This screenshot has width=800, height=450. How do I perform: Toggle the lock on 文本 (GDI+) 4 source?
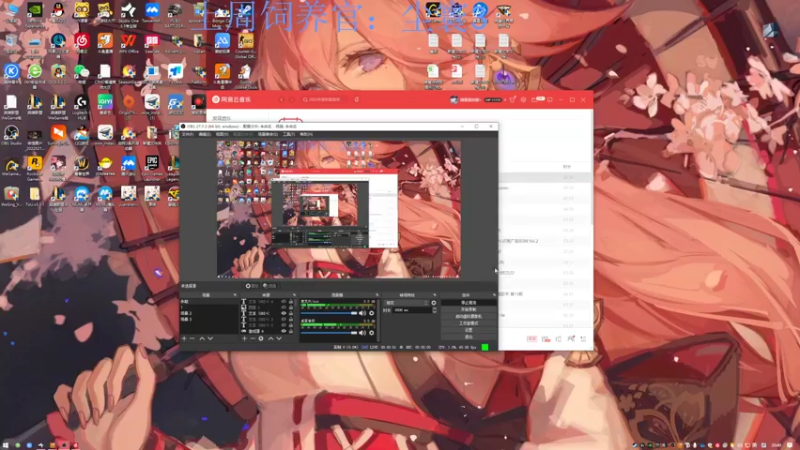coord(291,301)
